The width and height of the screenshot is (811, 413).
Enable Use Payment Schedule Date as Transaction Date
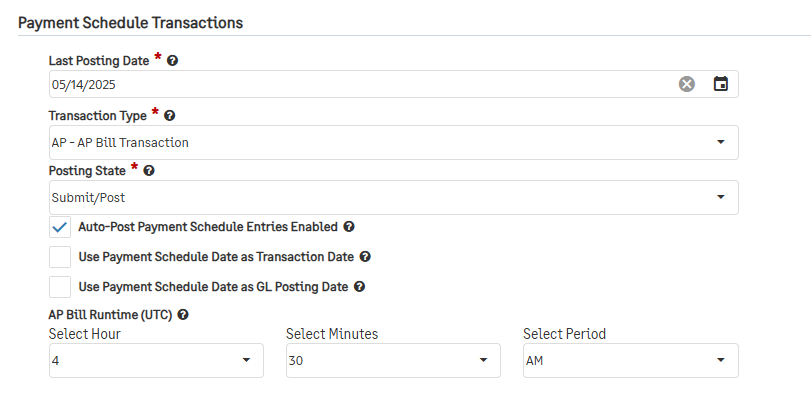60,257
